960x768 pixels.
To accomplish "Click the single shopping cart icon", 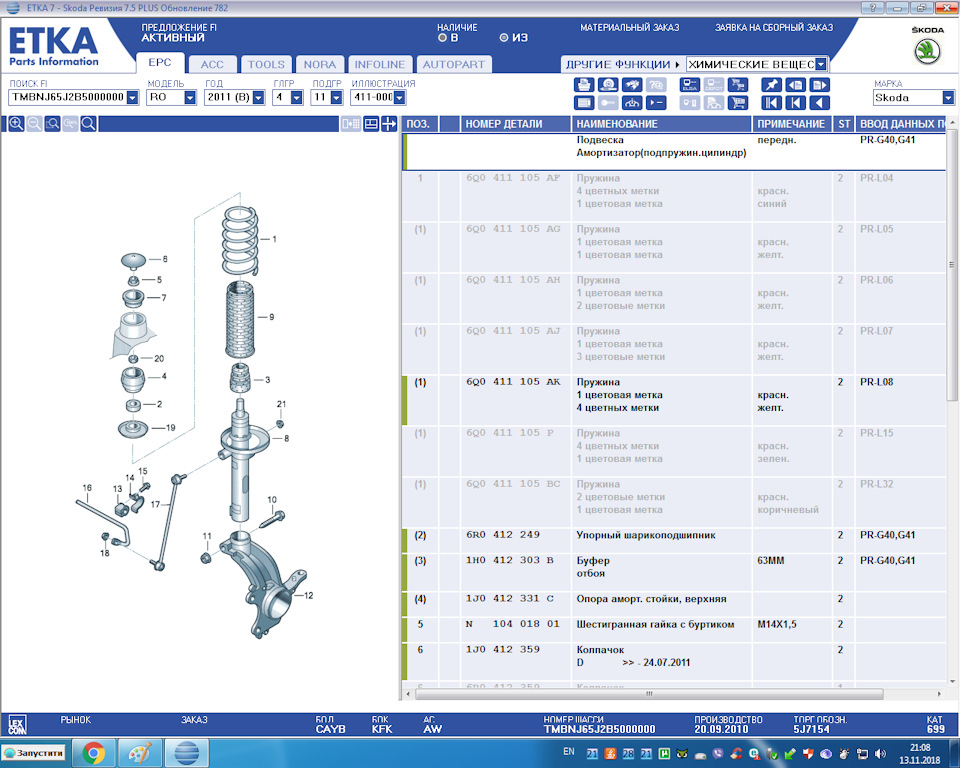I will click(737, 103).
